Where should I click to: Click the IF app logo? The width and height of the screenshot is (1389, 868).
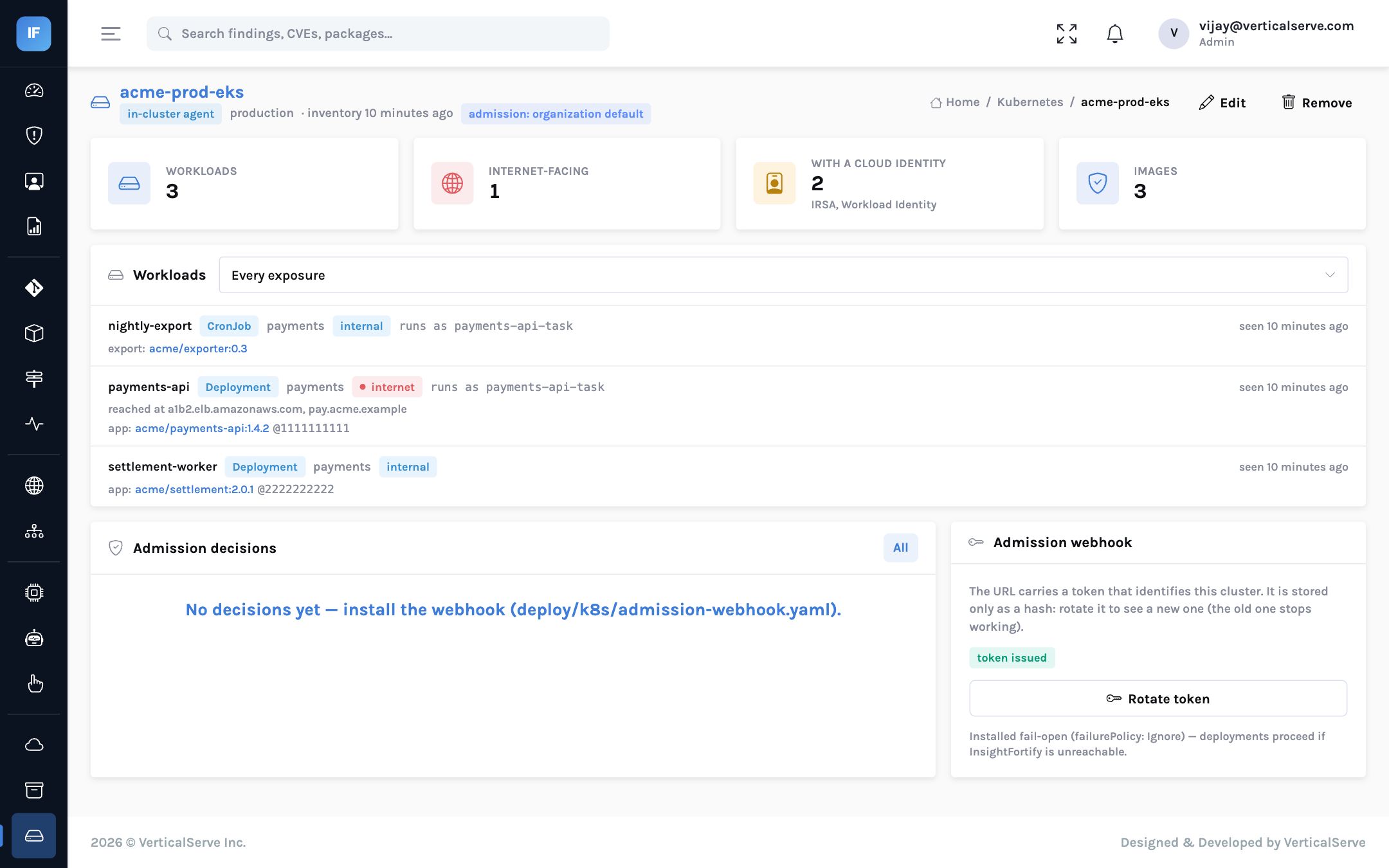pos(33,33)
